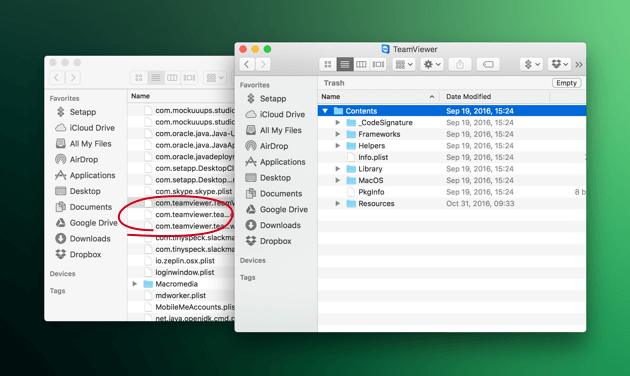Click the Share toolbar button in TeamViewer window
630x376 pixels.
coord(460,64)
